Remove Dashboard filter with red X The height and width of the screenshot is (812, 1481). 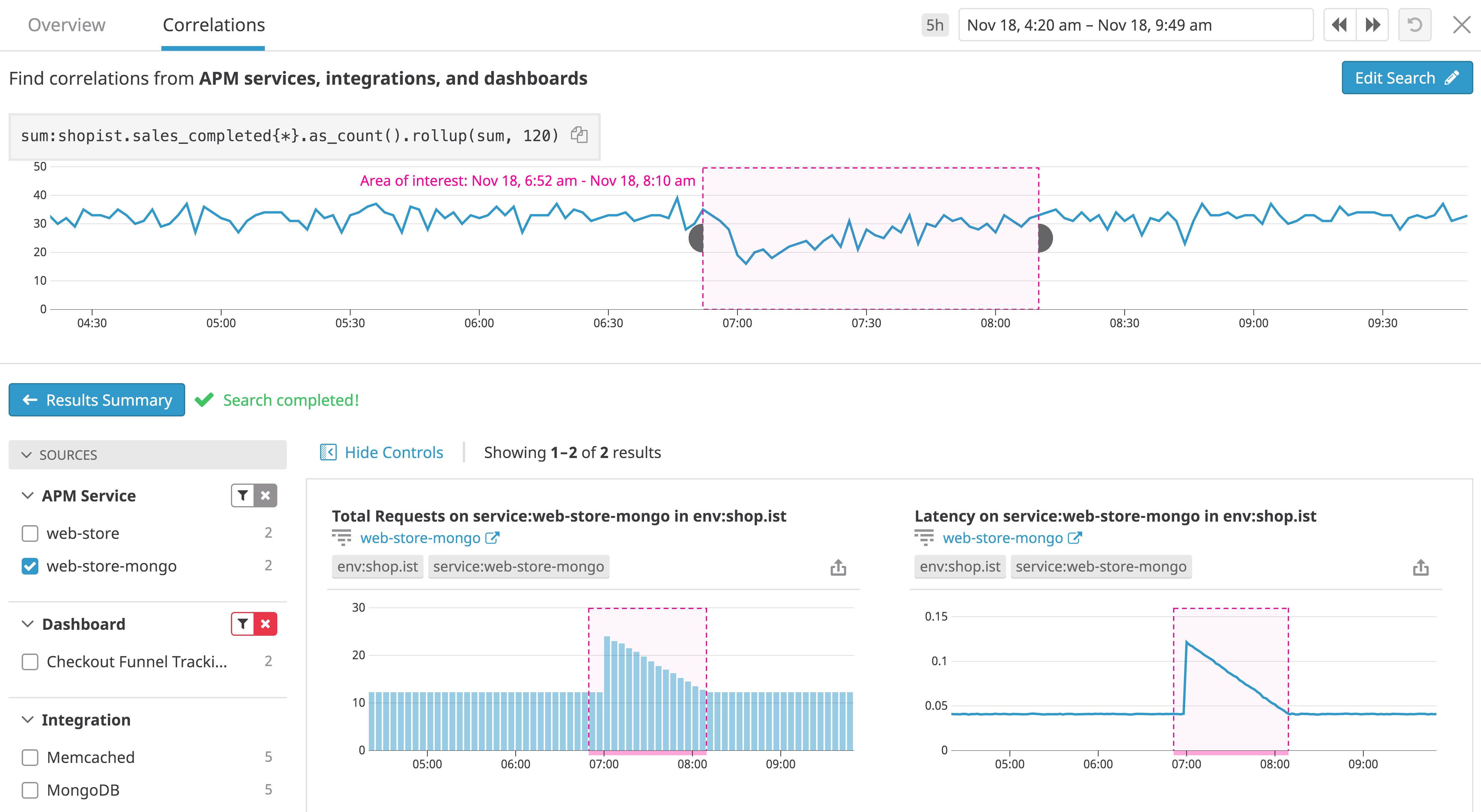266,624
